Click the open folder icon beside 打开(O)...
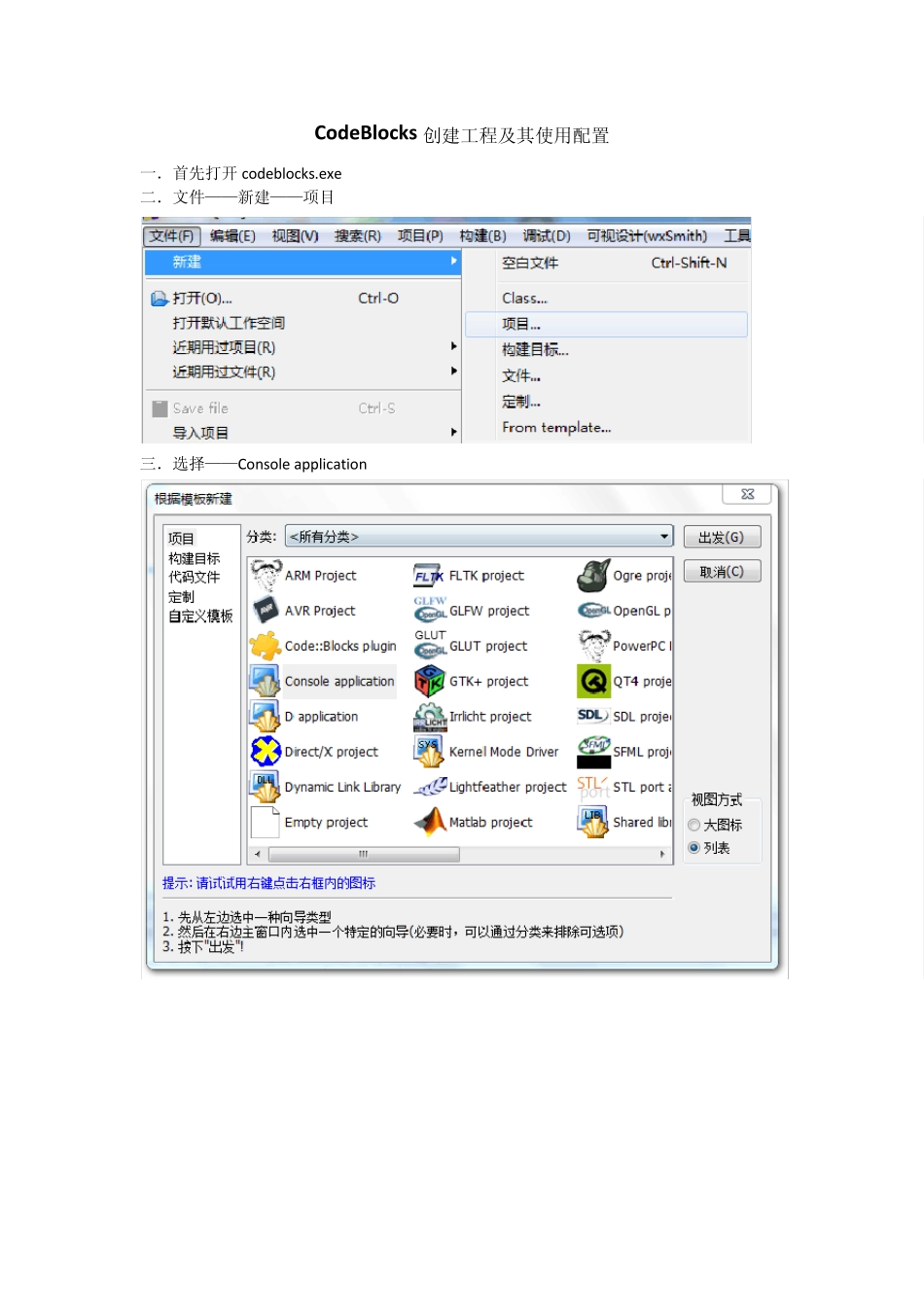The image size is (924, 1307). click(x=160, y=299)
